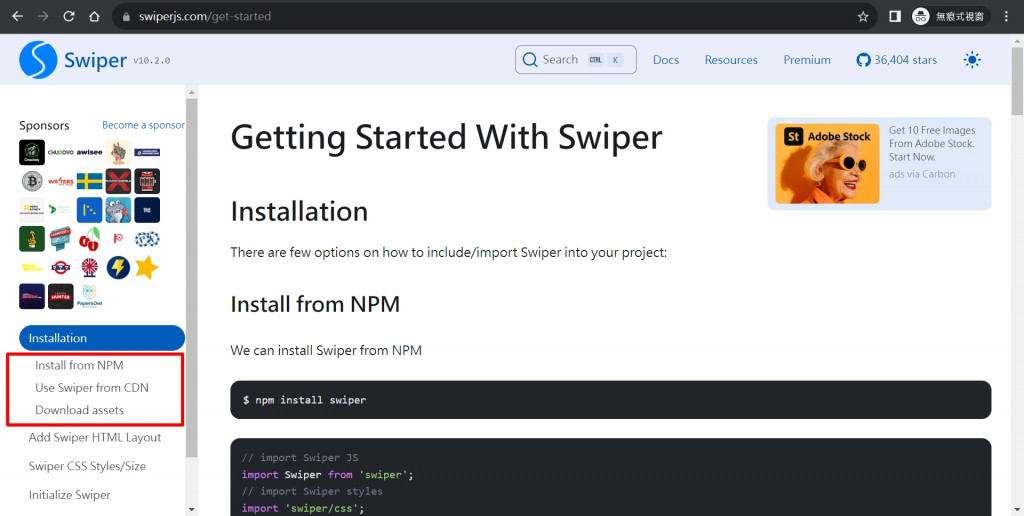Click the sidebar vertical scrollbar

[191, 278]
